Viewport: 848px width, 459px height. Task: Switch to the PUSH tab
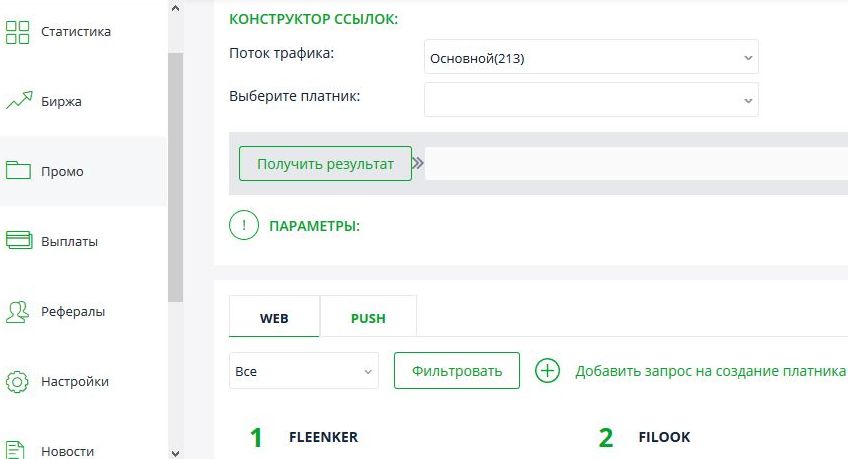point(368,319)
